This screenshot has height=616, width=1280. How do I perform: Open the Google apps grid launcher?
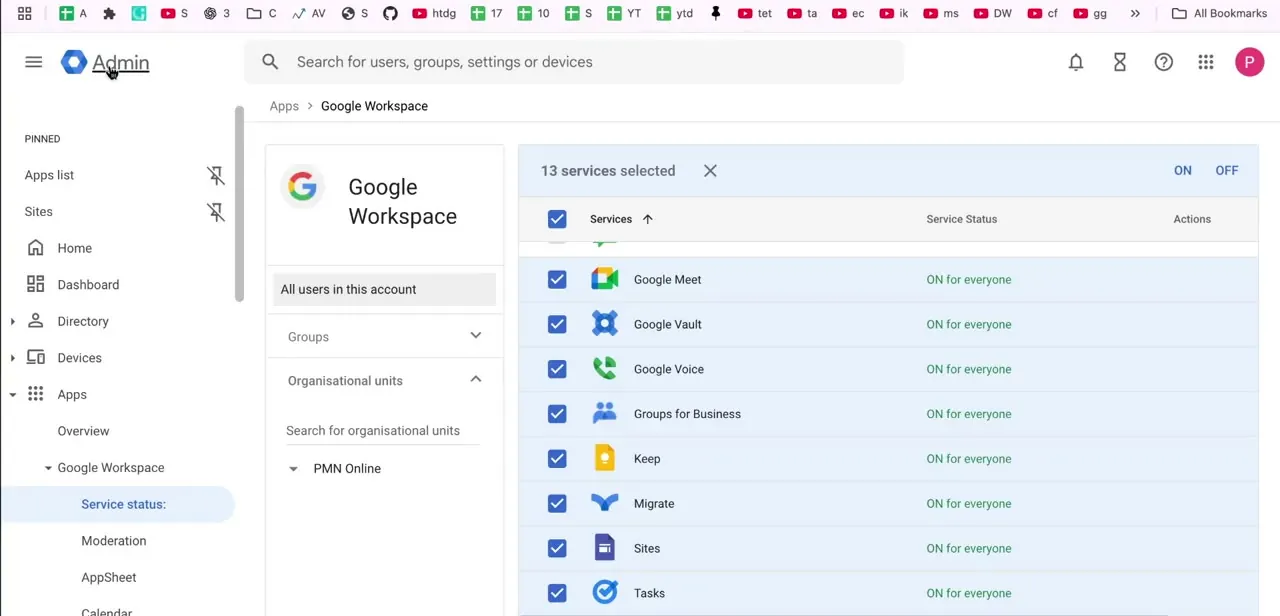1206,62
